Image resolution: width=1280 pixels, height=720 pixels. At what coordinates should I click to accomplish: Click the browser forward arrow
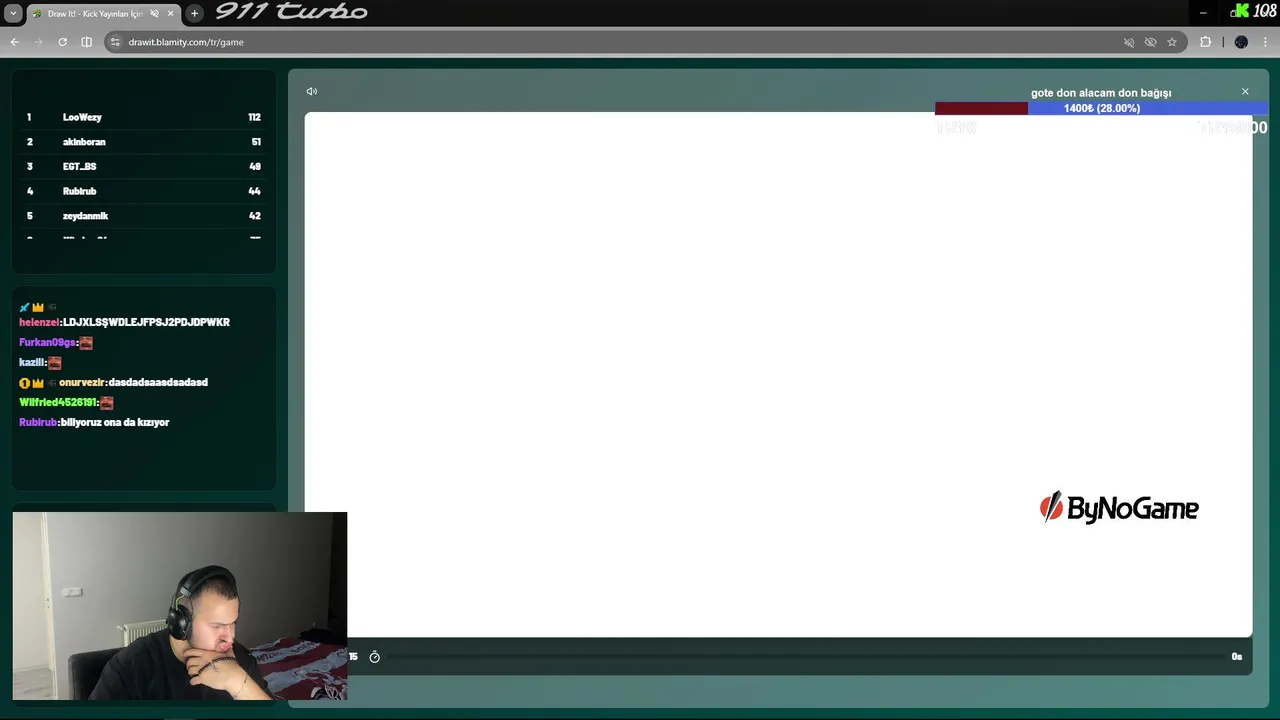pyautogui.click(x=38, y=42)
